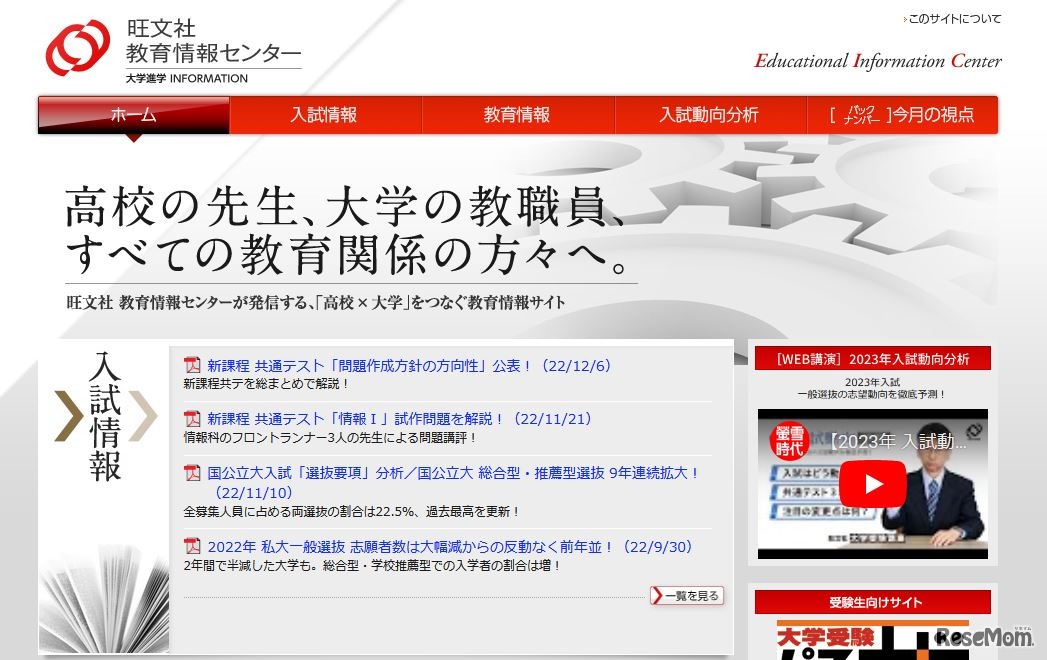Click the 一覧を見る button
This screenshot has width=1047, height=660.
pos(687,595)
